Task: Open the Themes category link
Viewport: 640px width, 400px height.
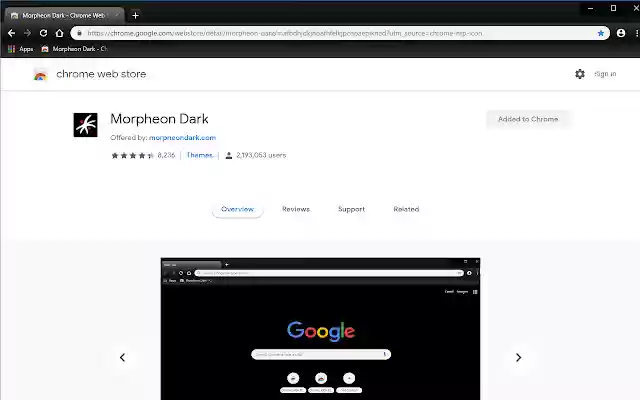Action: (x=200, y=155)
